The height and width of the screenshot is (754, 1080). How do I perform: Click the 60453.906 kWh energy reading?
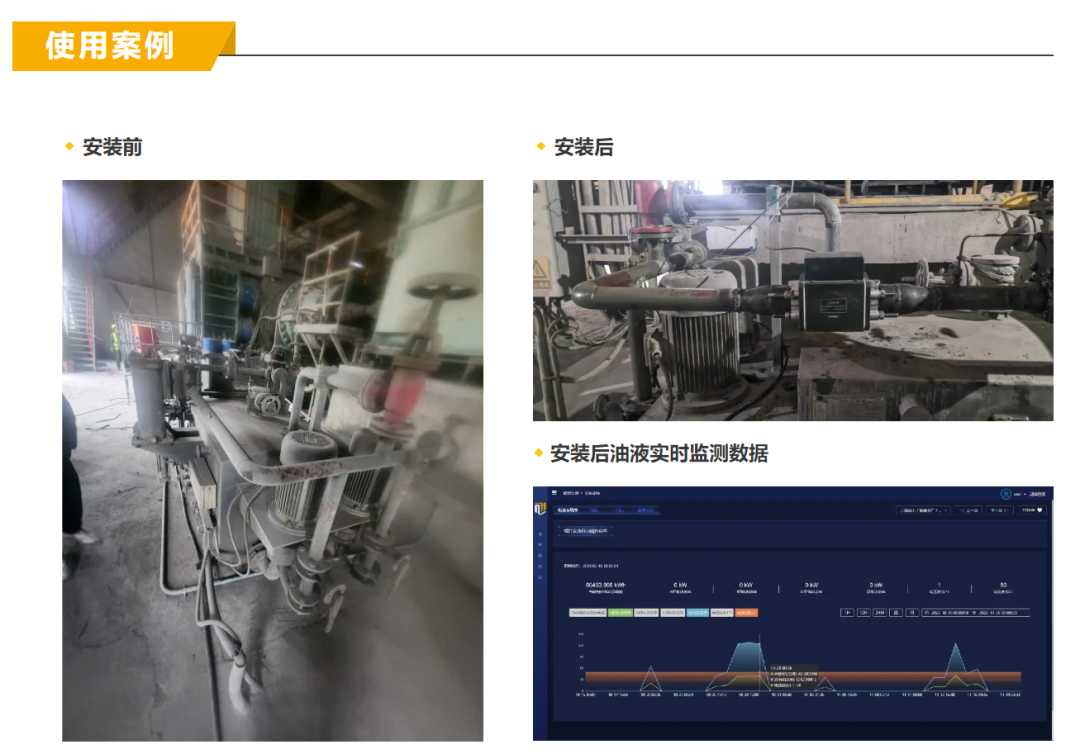tap(605, 585)
